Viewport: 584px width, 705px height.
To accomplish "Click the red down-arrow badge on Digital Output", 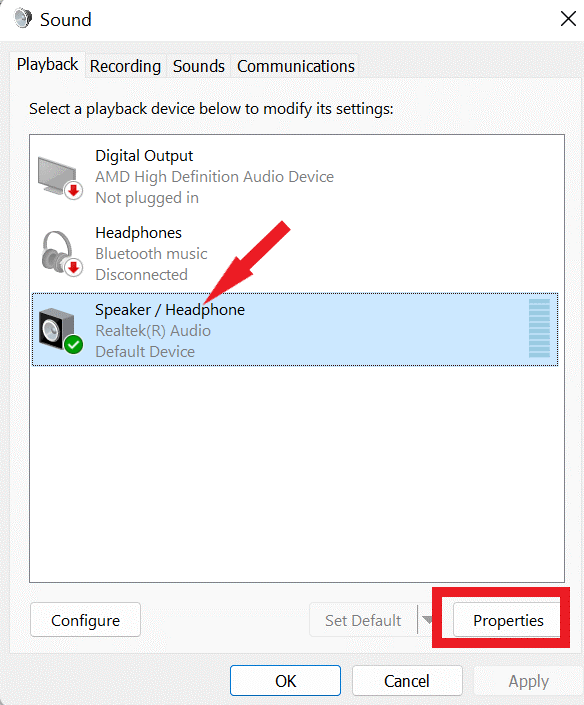I will point(74,190).
